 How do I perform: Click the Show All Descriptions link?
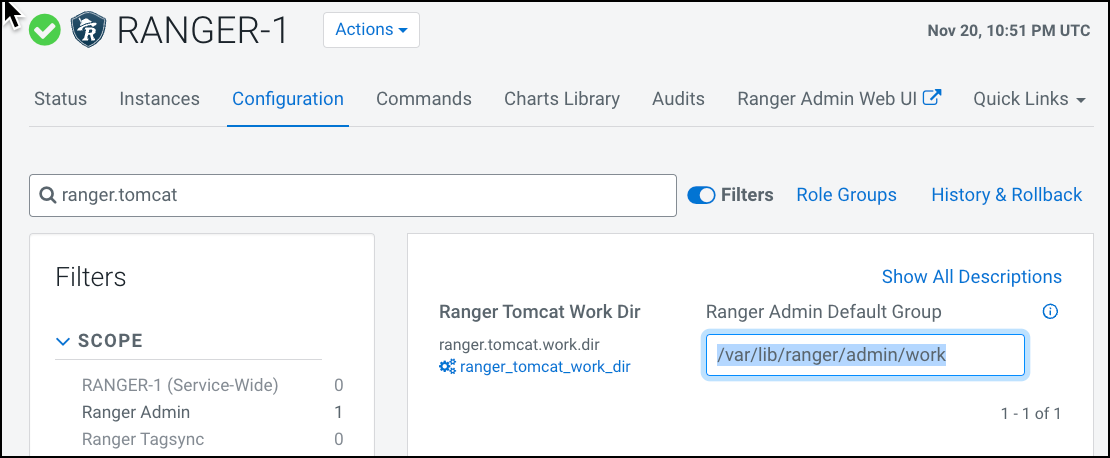point(971,277)
